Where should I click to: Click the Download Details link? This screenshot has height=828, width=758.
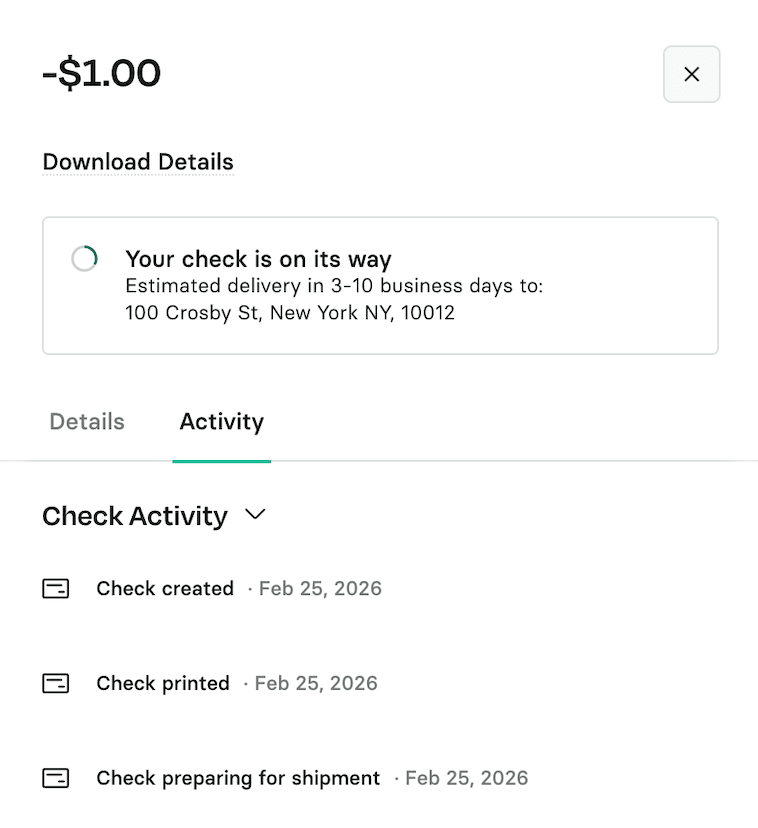(x=138, y=162)
